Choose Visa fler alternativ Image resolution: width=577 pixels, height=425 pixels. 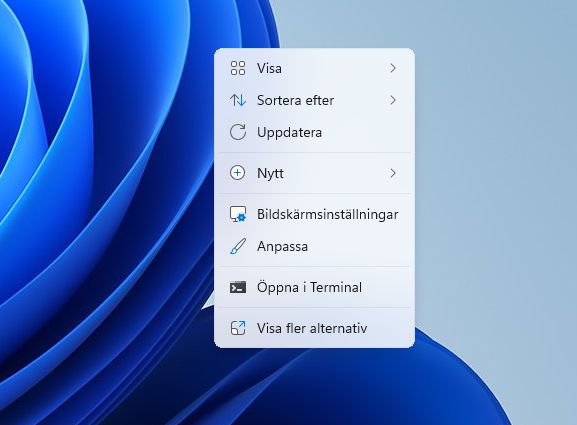pos(314,328)
